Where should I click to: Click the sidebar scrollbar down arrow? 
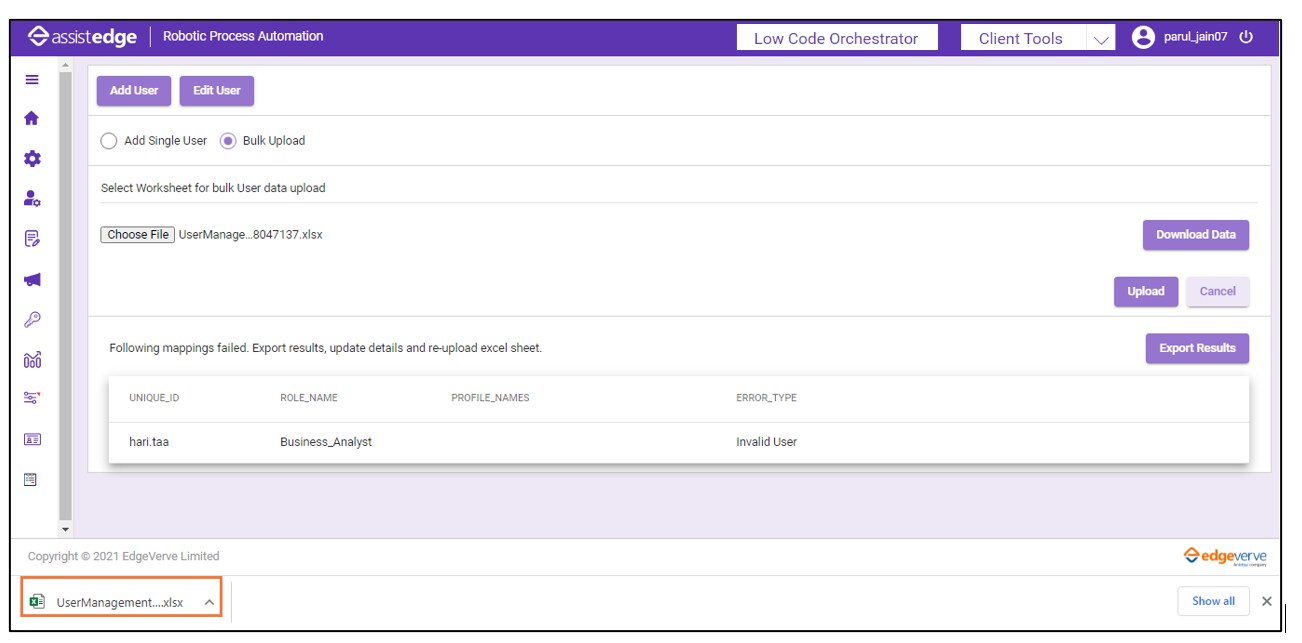coord(66,528)
